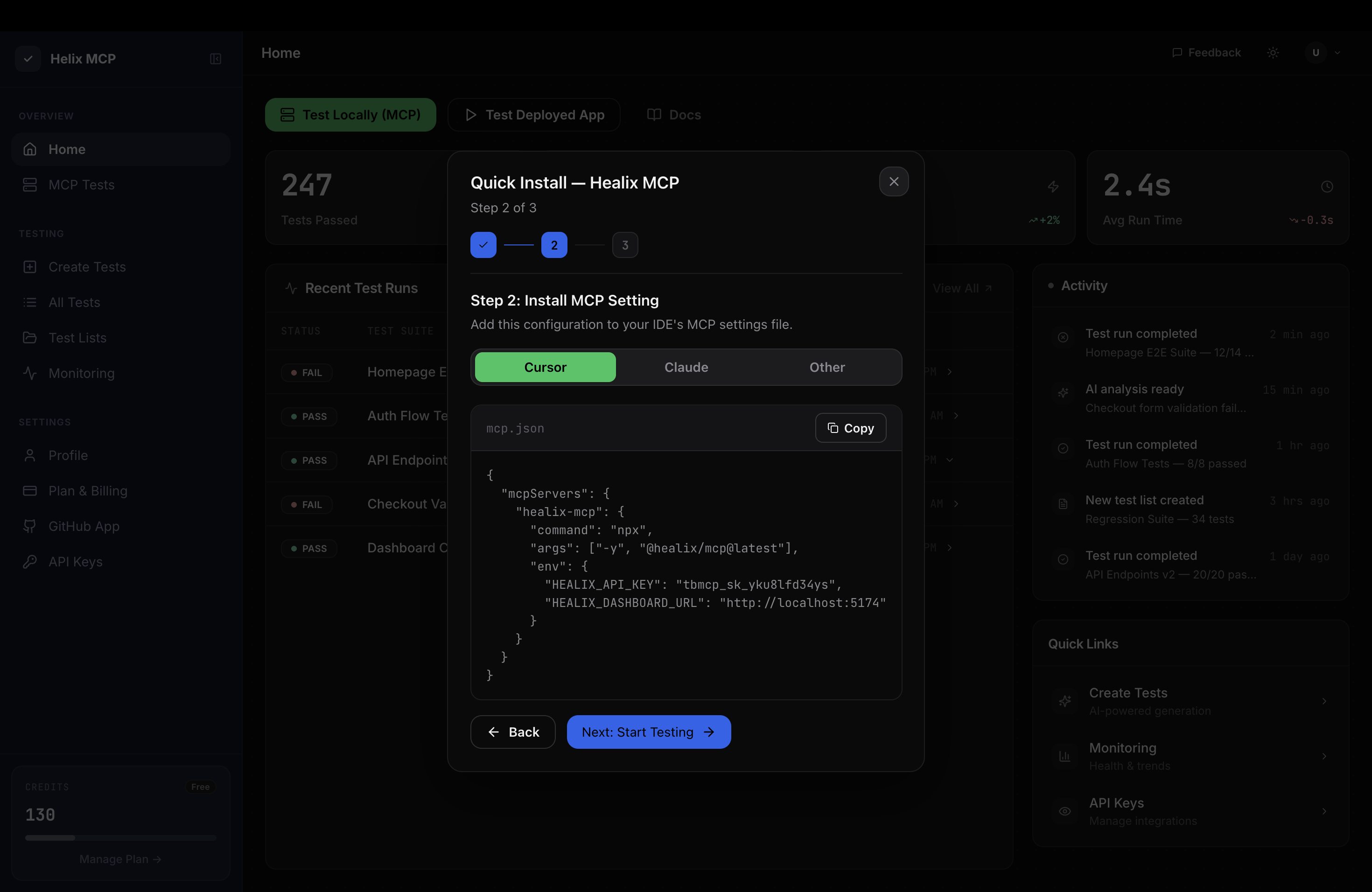The image size is (1372, 892).
Task: Open GitHub App settings
Action: (x=84, y=526)
